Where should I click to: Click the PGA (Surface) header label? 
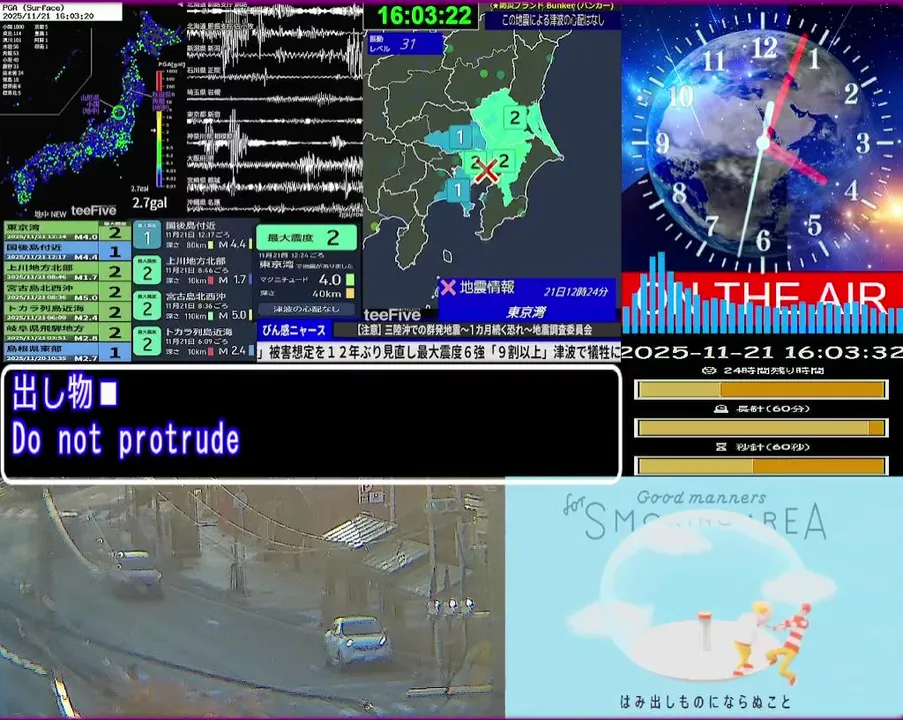tap(33, 8)
